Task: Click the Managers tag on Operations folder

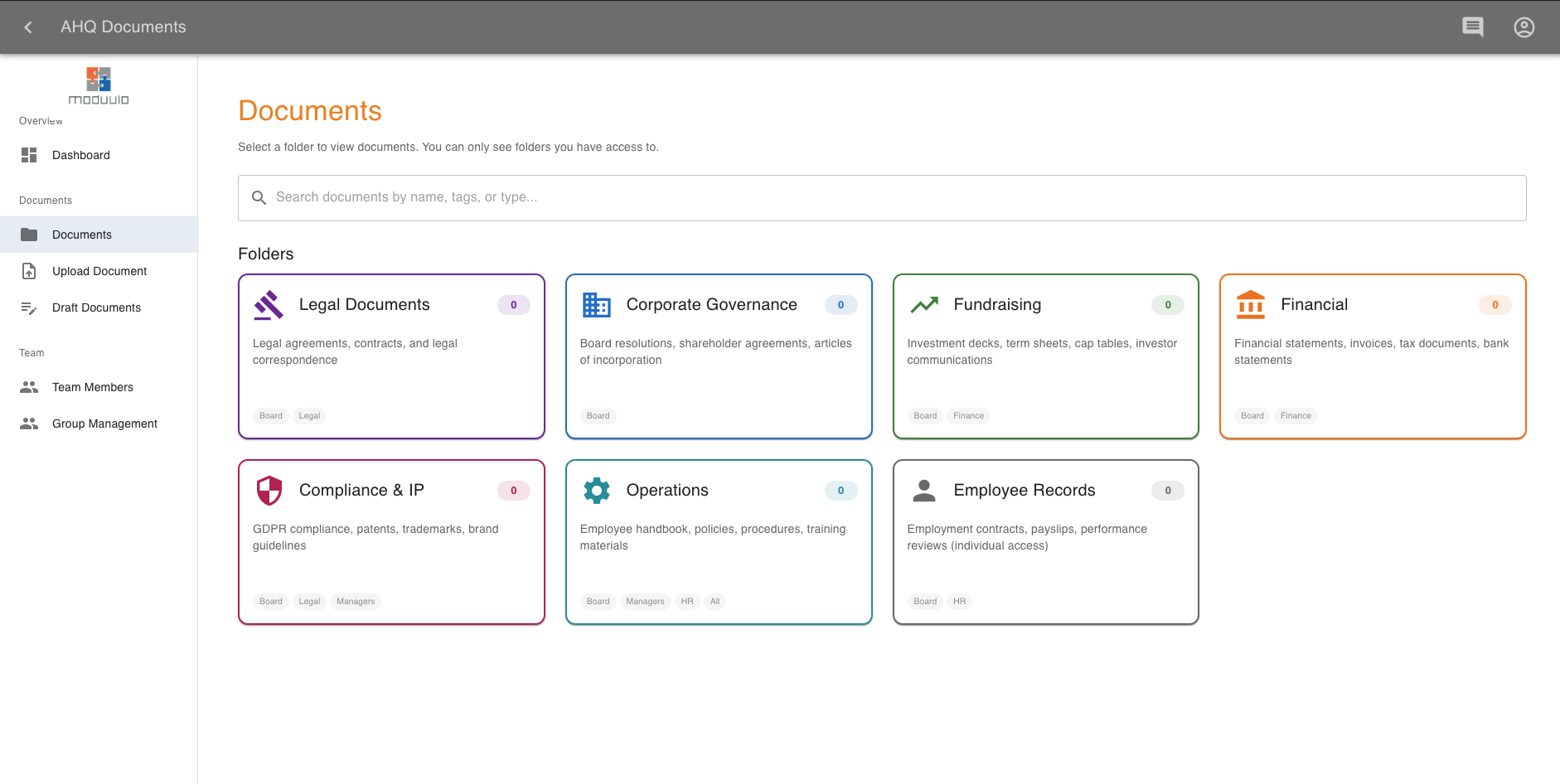Action: tap(645, 602)
